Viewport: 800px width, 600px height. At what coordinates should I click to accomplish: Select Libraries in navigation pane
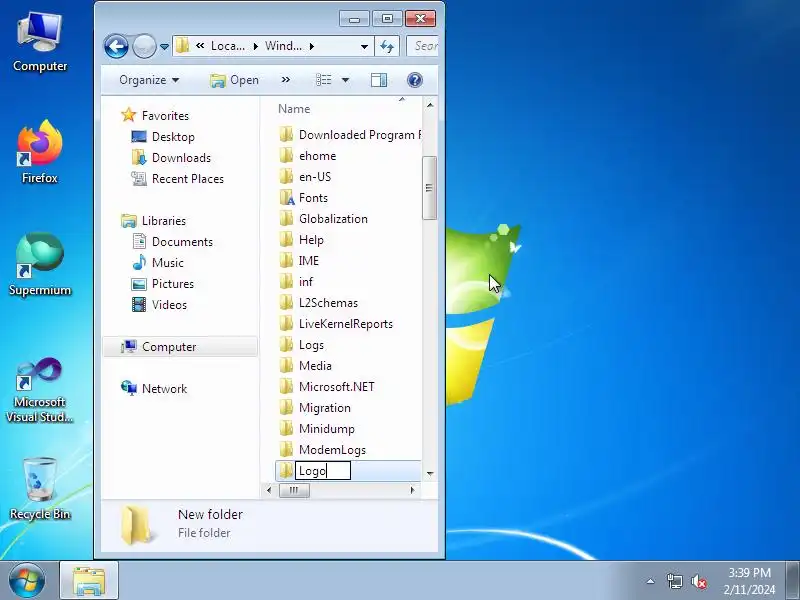(153, 220)
